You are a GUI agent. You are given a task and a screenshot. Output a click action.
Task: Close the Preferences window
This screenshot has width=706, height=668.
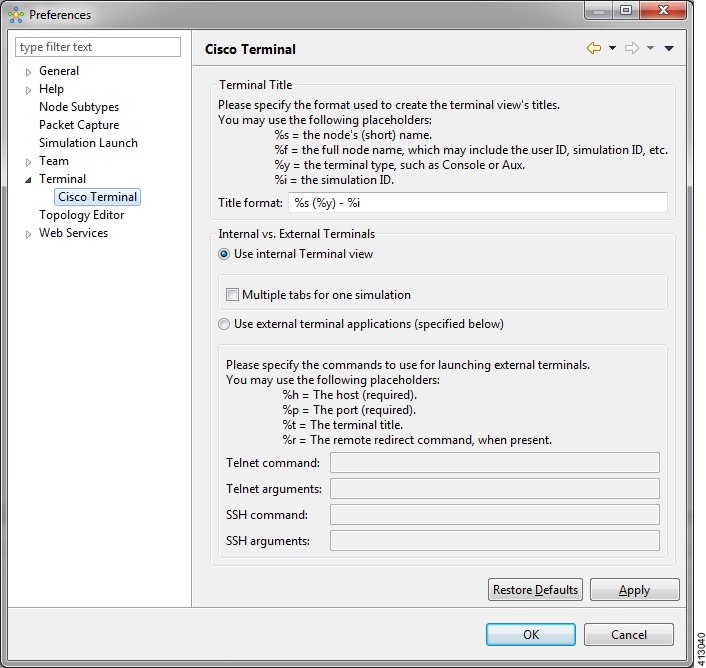click(x=663, y=10)
